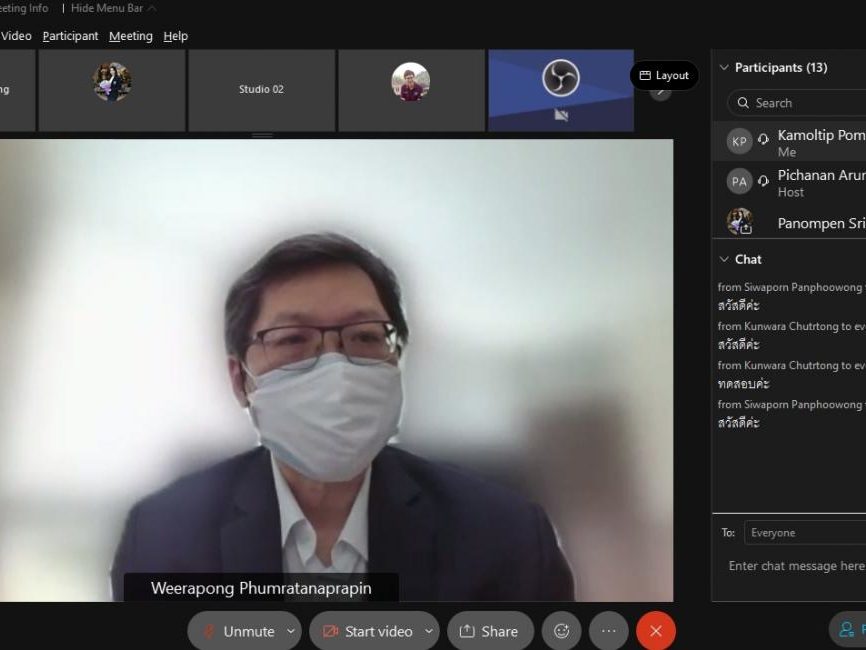The width and height of the screenshot is (866, 650).
Task: Click the headset icon next to Pichanan
Action: [x=764, y=181]
